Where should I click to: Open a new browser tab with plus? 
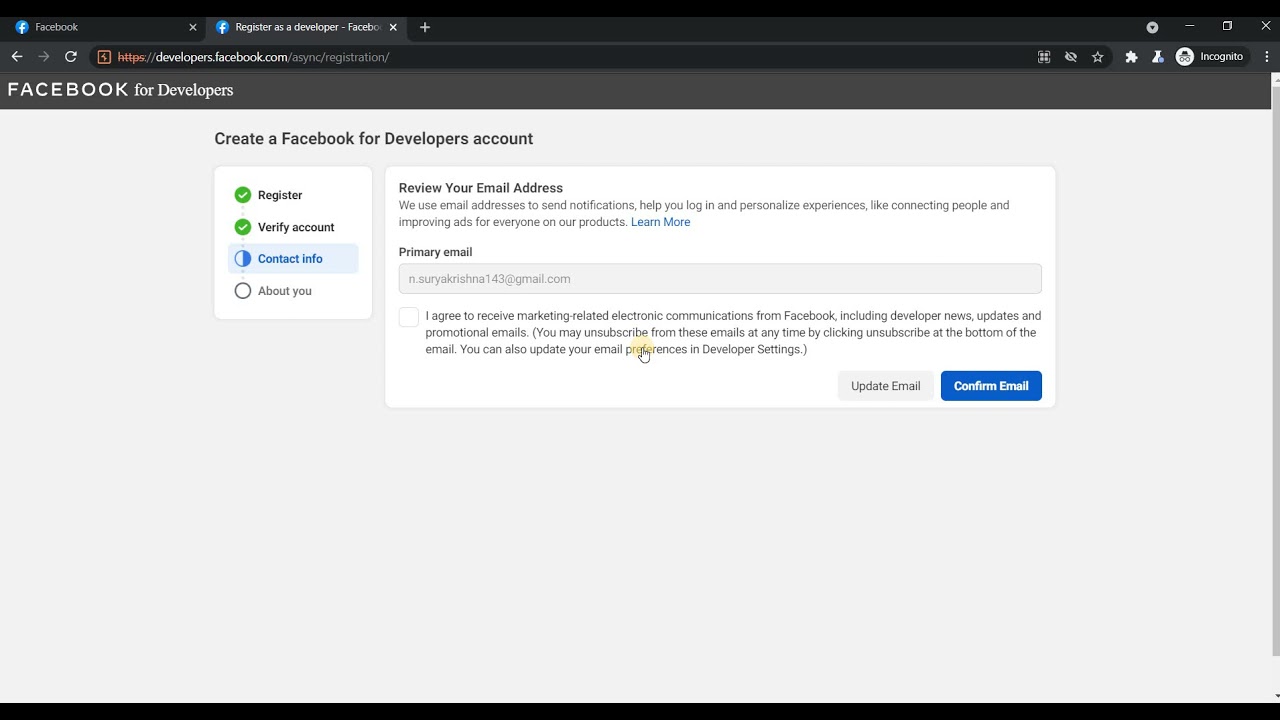click(x=425, y=27)
